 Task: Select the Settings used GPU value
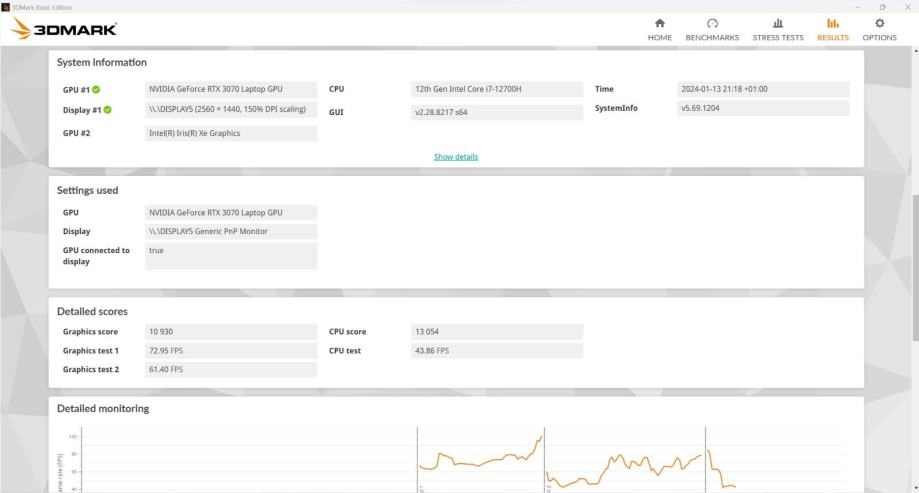pos(231,213)
